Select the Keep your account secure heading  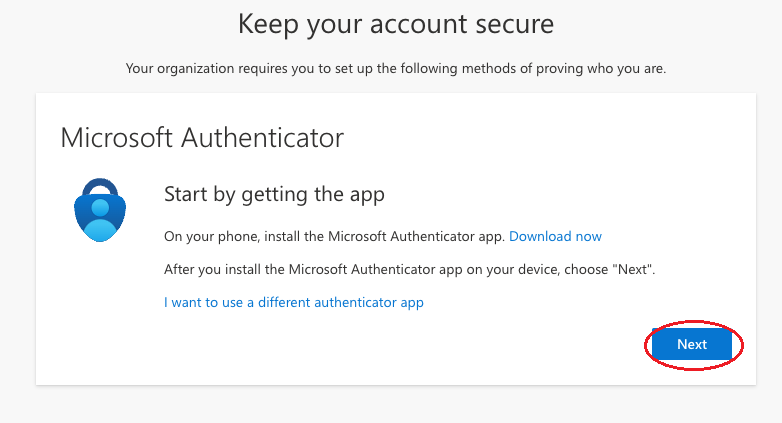pos(396,24)
